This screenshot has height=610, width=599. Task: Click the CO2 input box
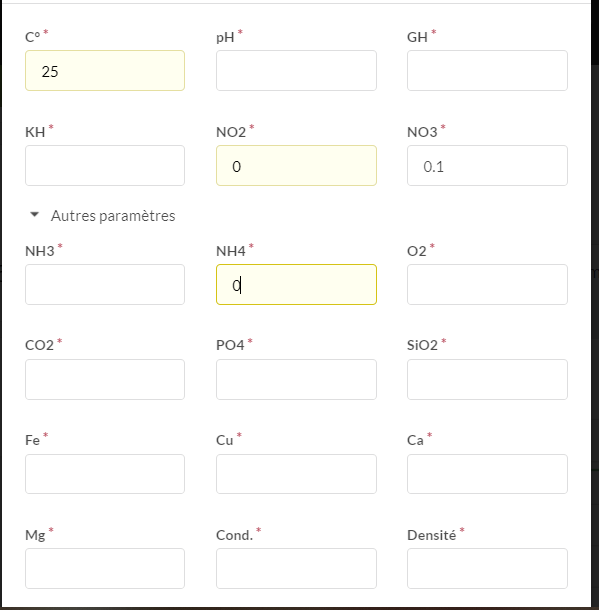click(x=105, y=379)
